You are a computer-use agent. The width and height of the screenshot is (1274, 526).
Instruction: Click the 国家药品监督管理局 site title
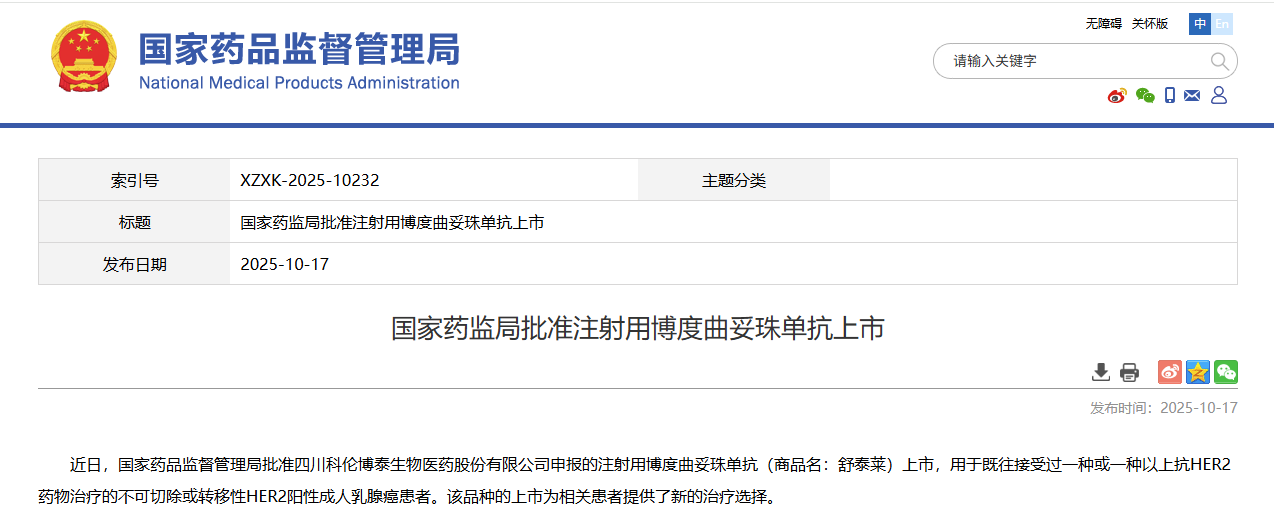298,49
